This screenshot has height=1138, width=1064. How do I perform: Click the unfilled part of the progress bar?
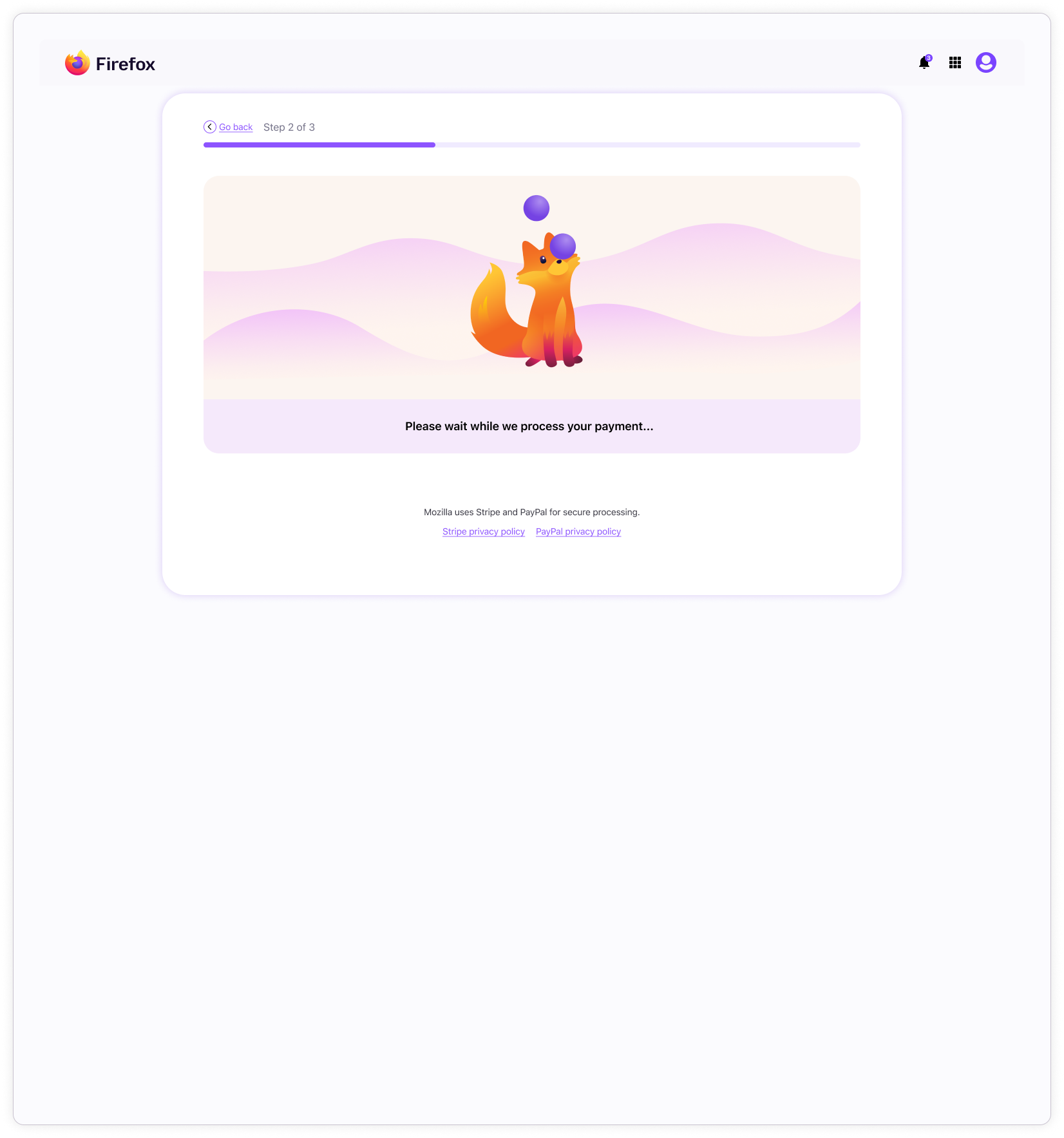click(x=648, y=145)
